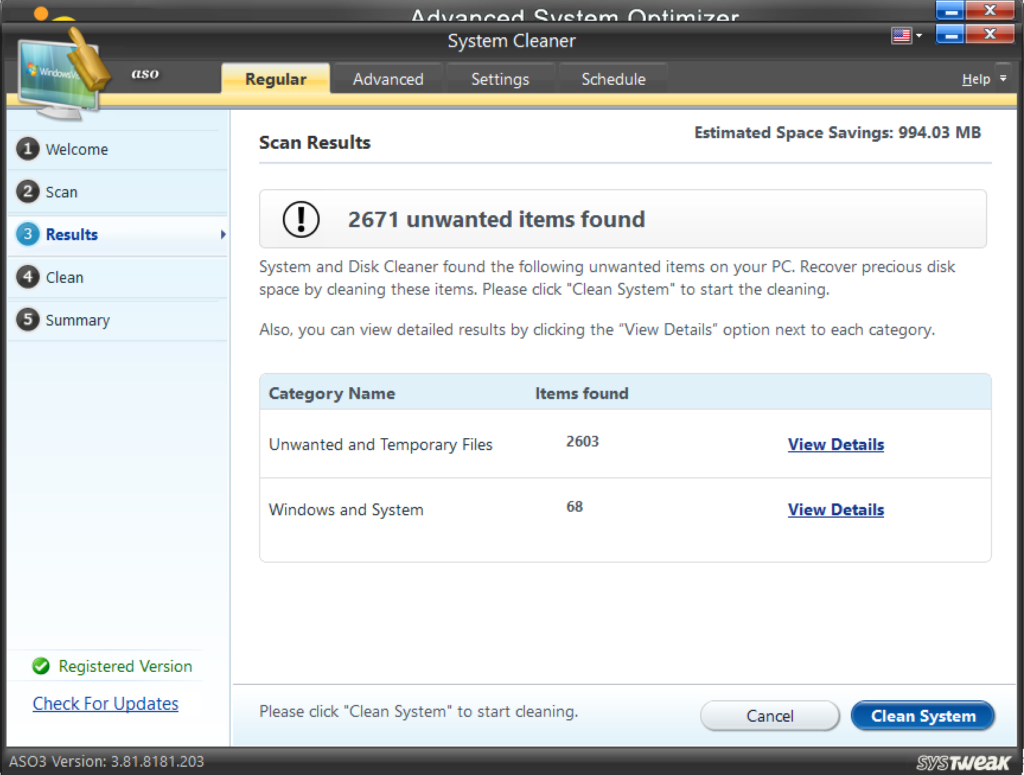Go to step 2 Scan
The height and width of the screenshot is (775, 1024).
click(118, 192)
